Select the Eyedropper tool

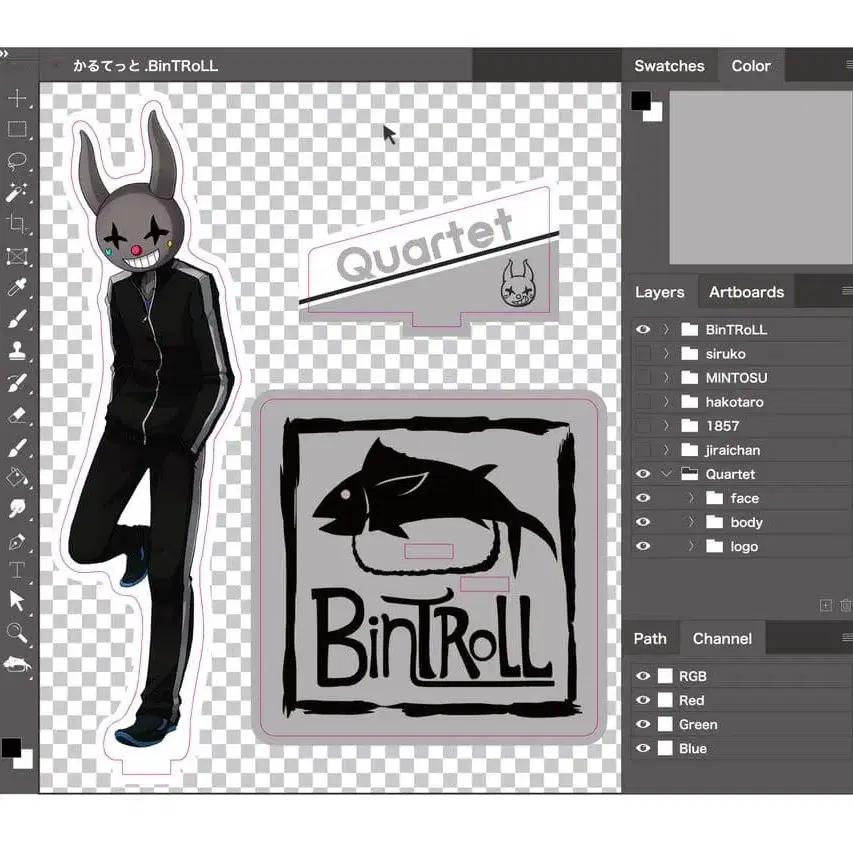click(x=17, y=289)
